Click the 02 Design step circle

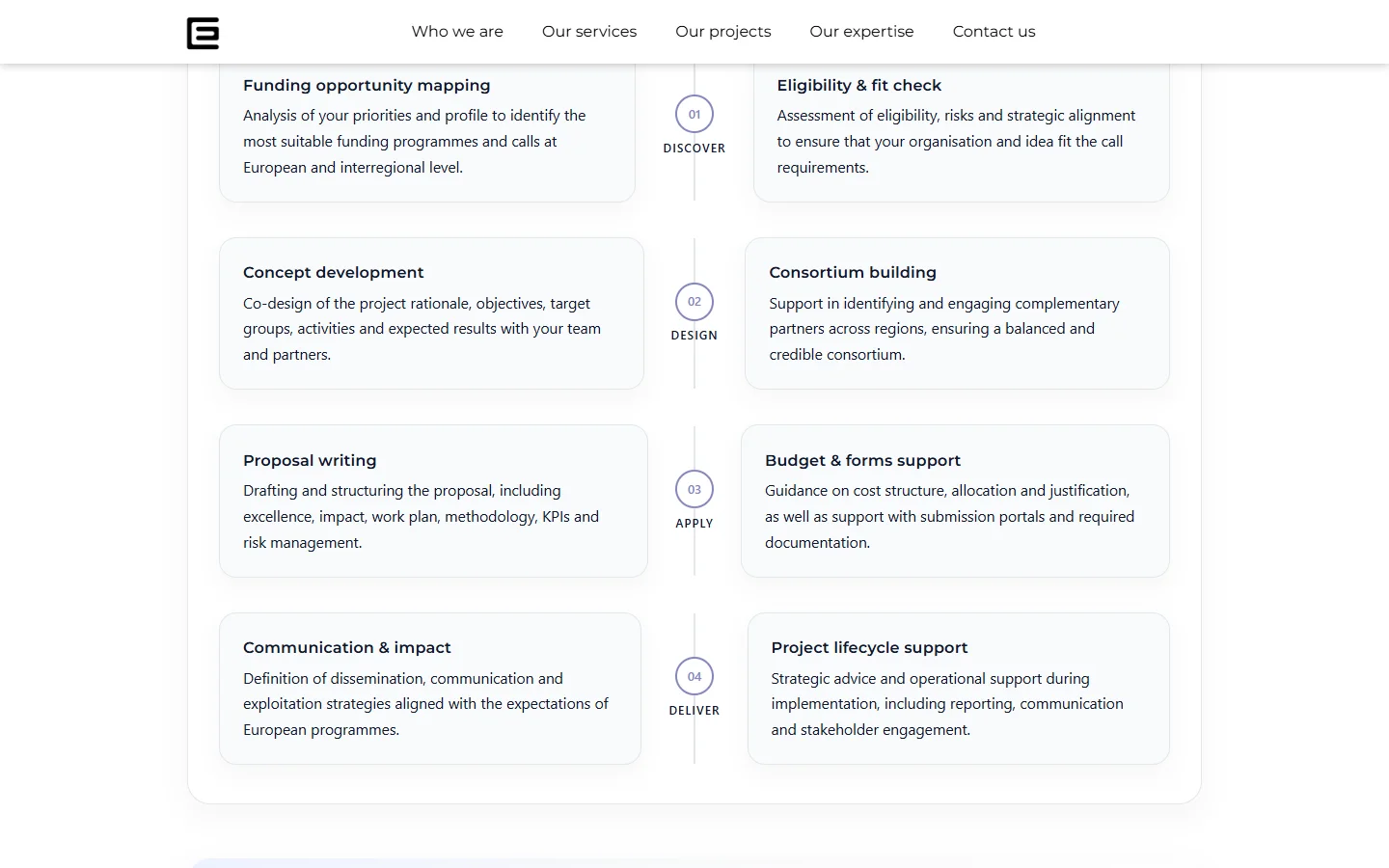coord(694,302)
